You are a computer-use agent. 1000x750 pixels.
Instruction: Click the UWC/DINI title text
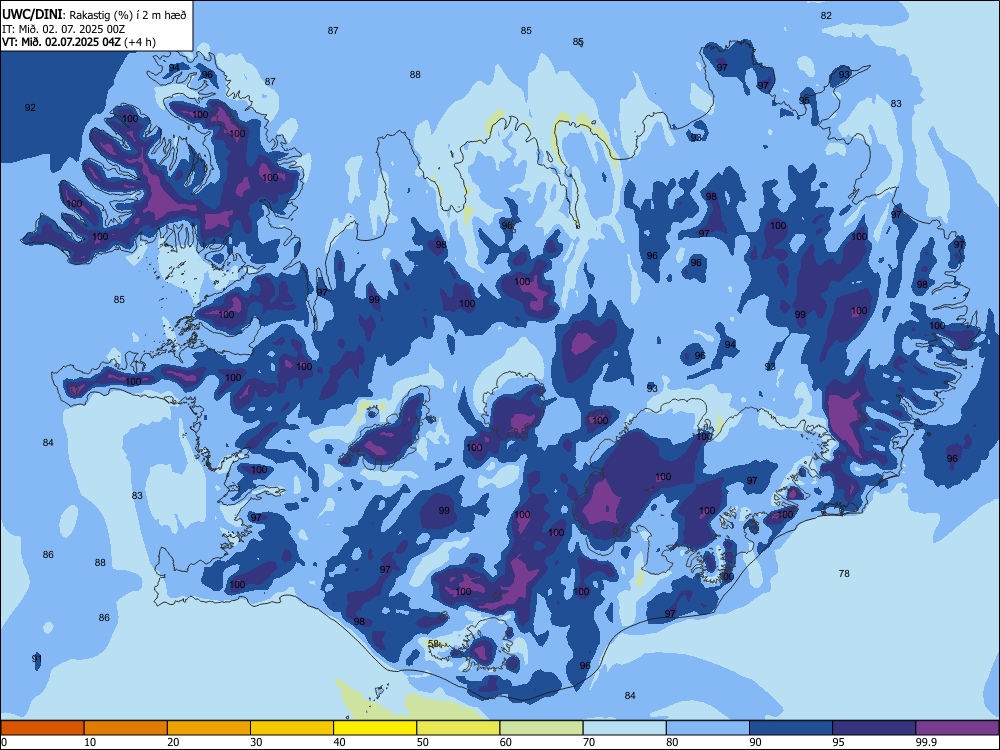[x=32, y=15]
